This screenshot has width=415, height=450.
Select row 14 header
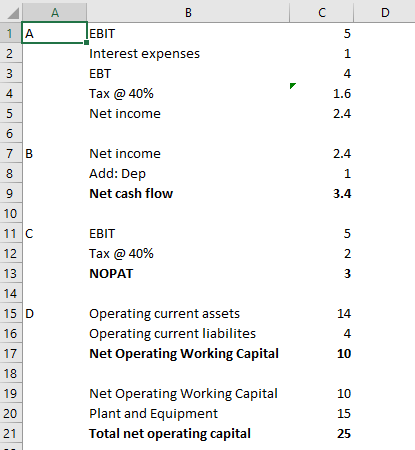pyautogui.click(x=11, y=293)
